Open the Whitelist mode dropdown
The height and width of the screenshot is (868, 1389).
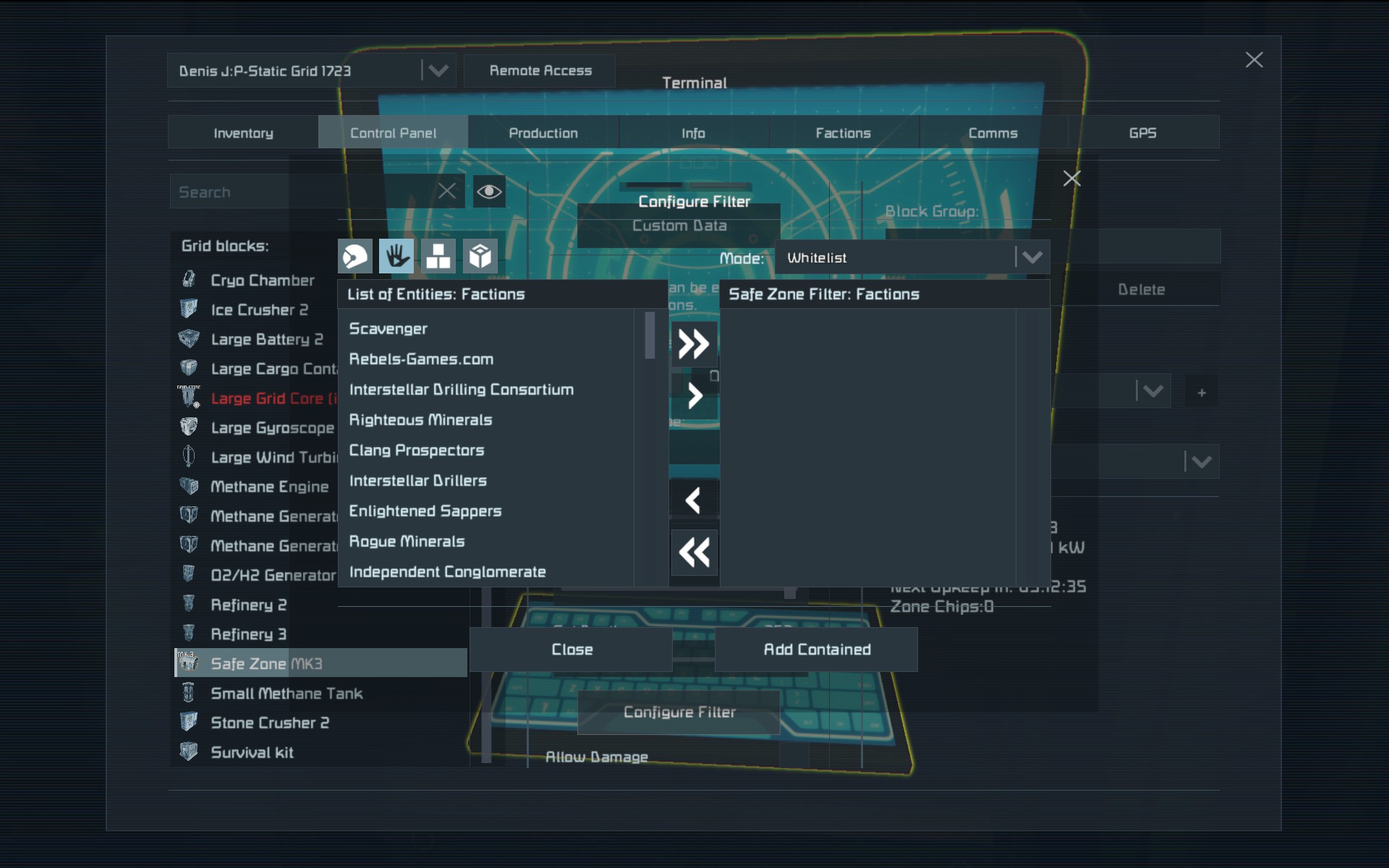coord(912,258)
